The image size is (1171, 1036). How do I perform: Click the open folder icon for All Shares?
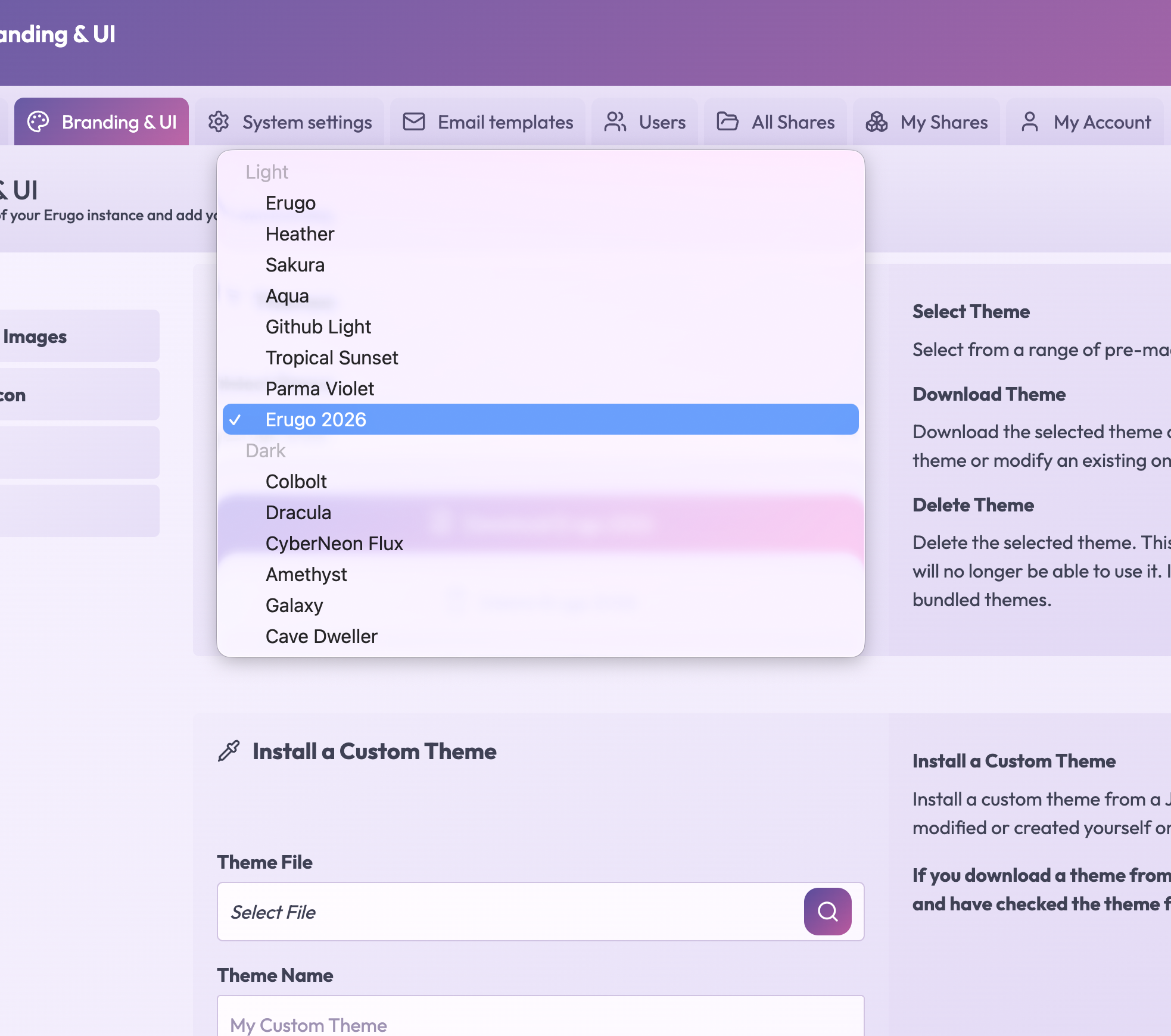727,121
